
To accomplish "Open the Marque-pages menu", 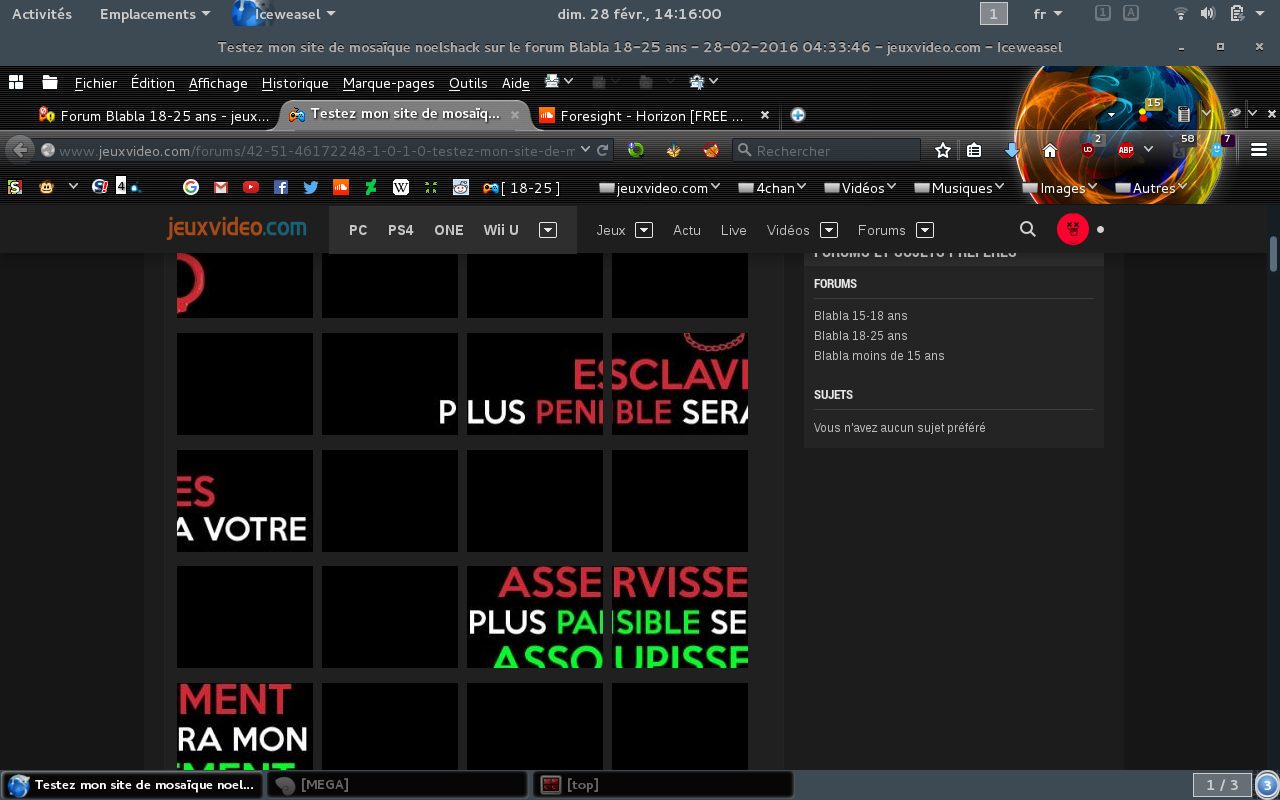I will [389, 83].
